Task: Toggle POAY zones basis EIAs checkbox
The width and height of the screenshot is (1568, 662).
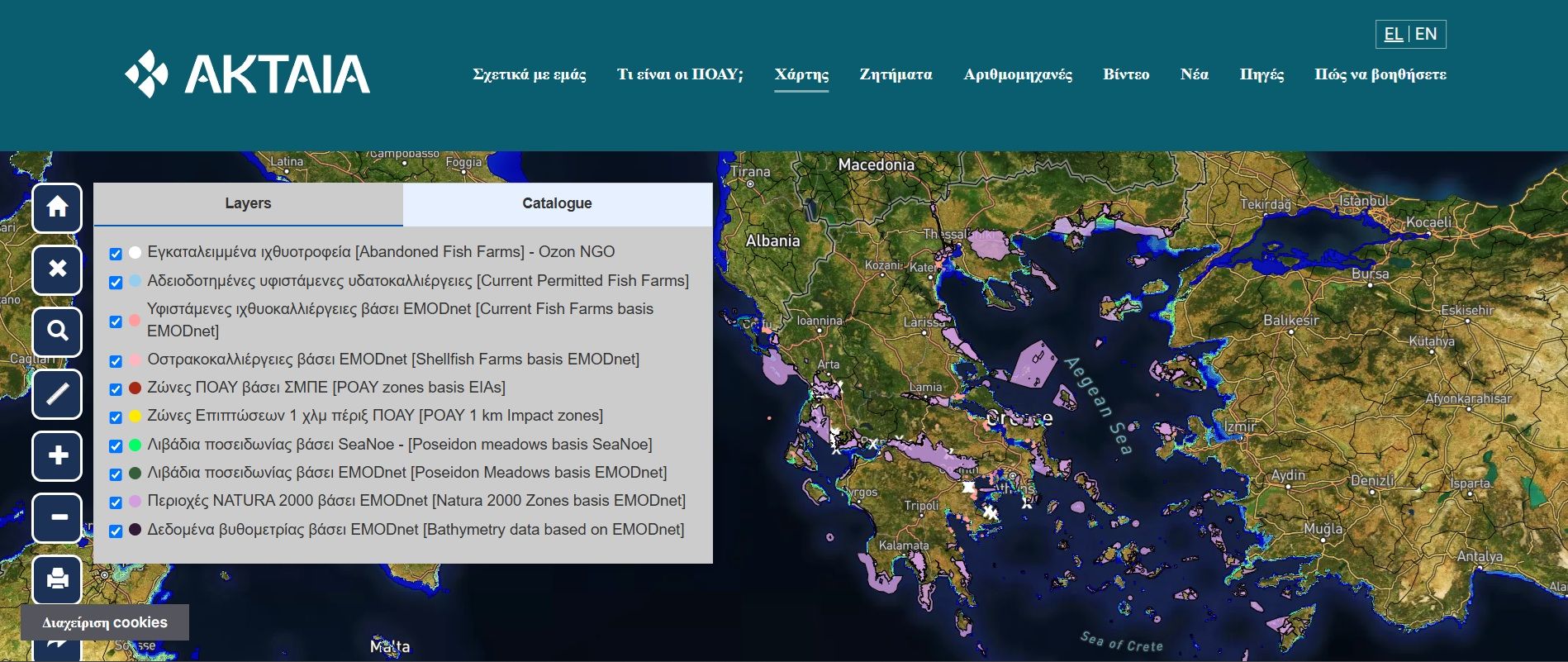Action: point(116,389)
